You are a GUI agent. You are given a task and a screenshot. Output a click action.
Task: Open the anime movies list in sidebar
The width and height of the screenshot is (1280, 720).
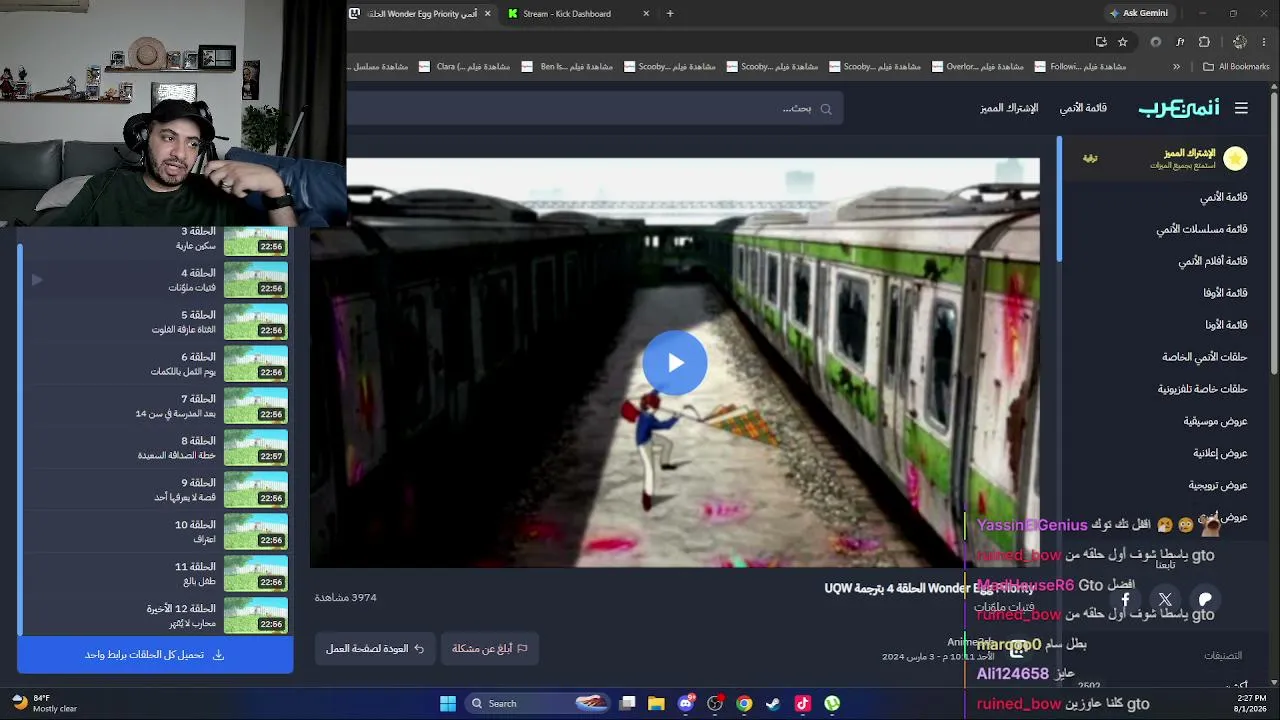pos(1213,261)
